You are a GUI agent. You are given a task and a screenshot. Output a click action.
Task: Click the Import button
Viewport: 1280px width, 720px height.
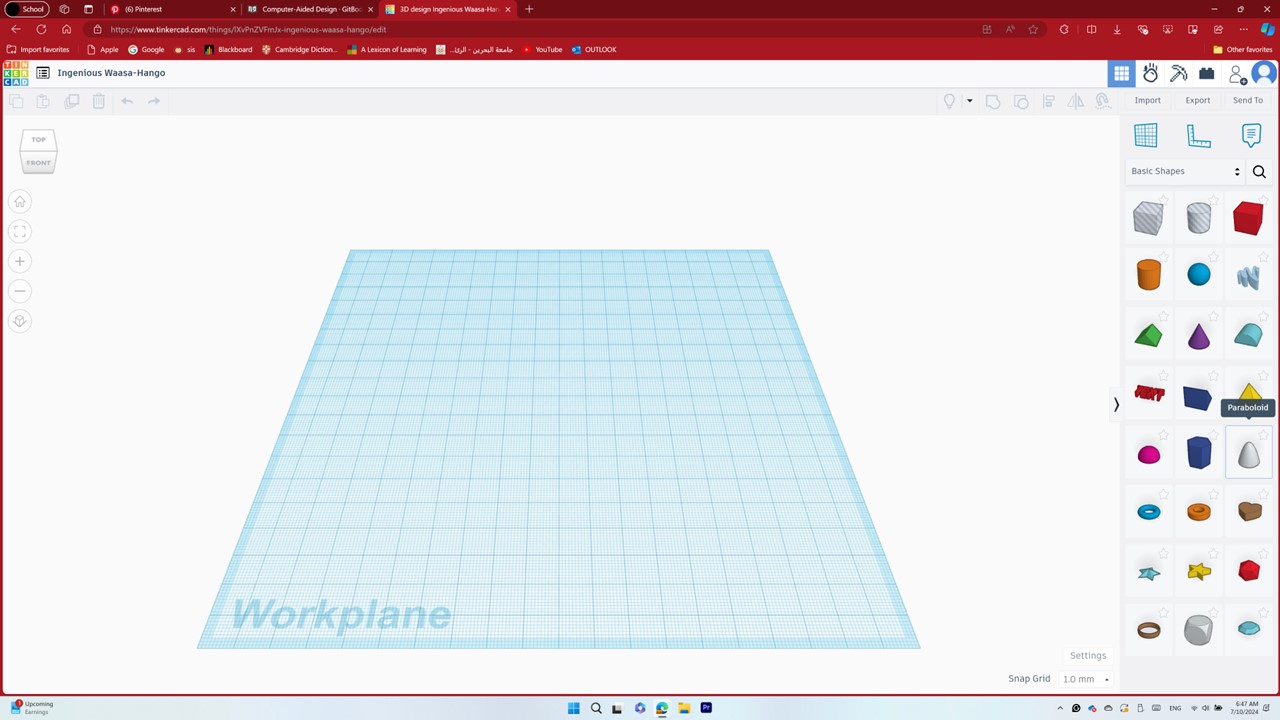click(x=1148, y=100)
